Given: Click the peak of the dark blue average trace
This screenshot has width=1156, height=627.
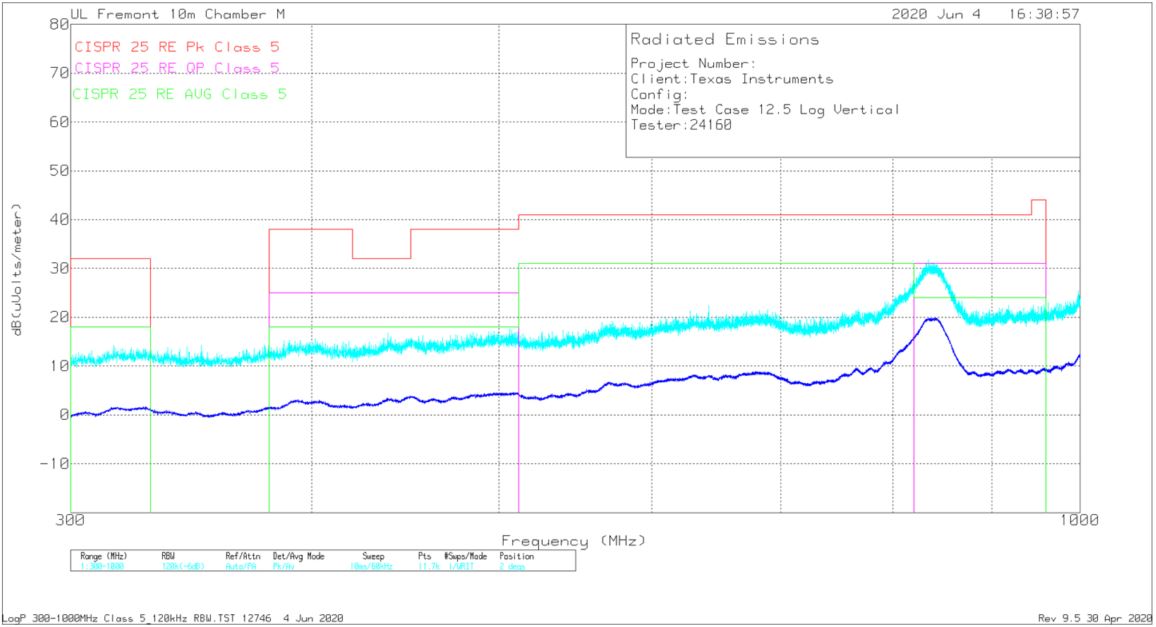Looking at the screenshot, I should (x=932, y=319).
